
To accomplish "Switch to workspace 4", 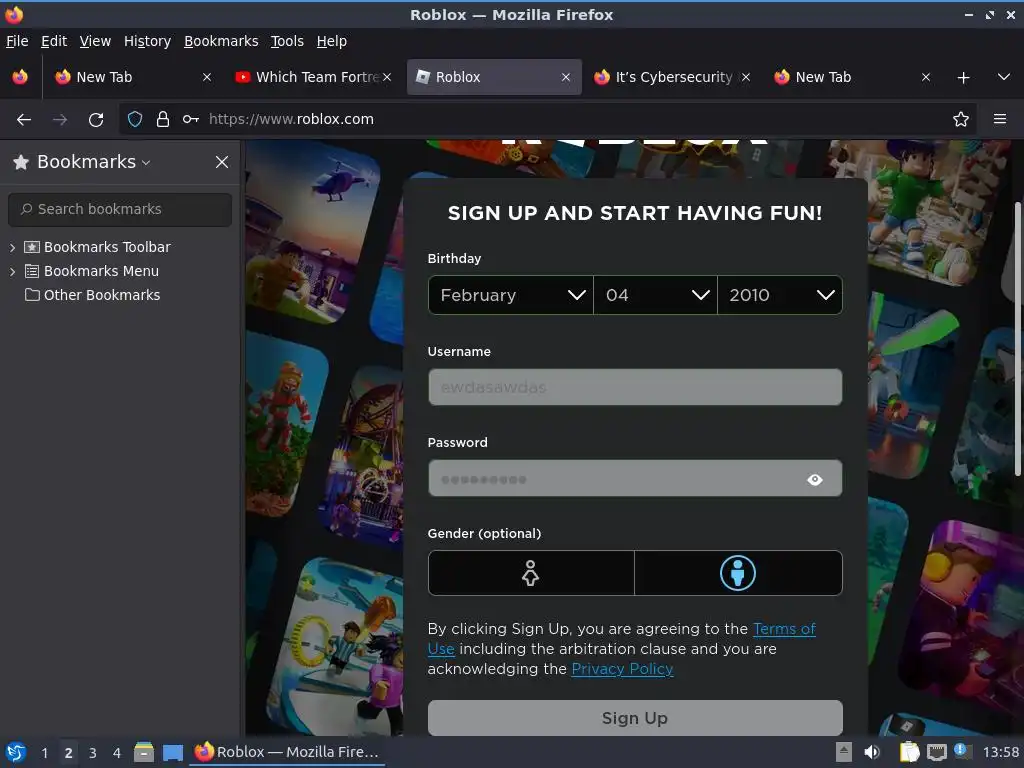I will click(x=117, y=753).
